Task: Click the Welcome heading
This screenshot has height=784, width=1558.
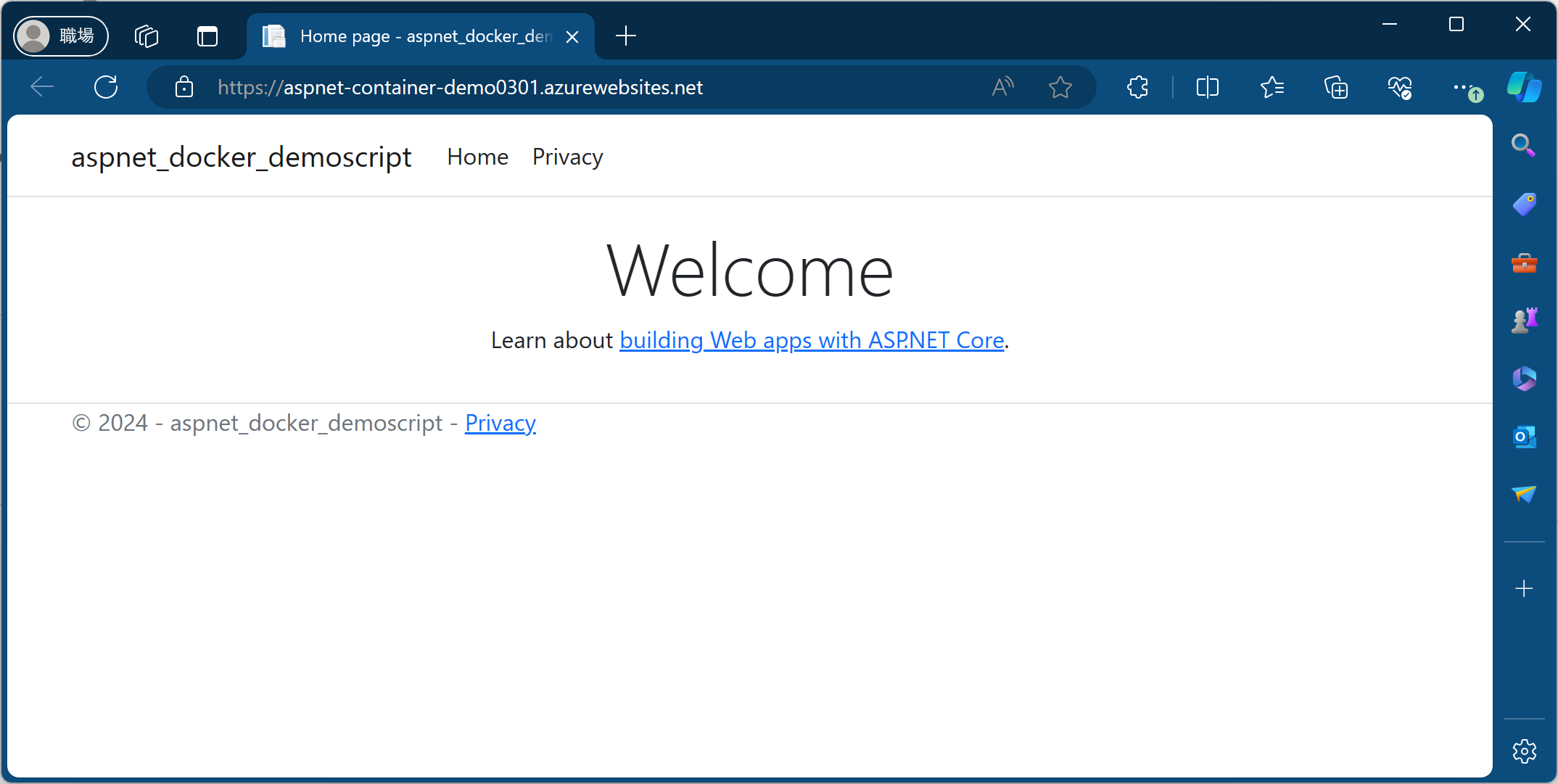Action: [750, 271]
